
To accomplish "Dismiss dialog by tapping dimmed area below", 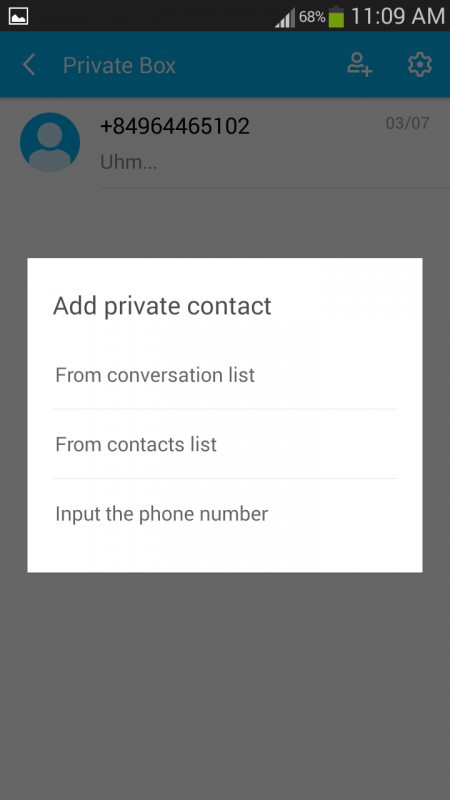I will (x=225, y=684).
